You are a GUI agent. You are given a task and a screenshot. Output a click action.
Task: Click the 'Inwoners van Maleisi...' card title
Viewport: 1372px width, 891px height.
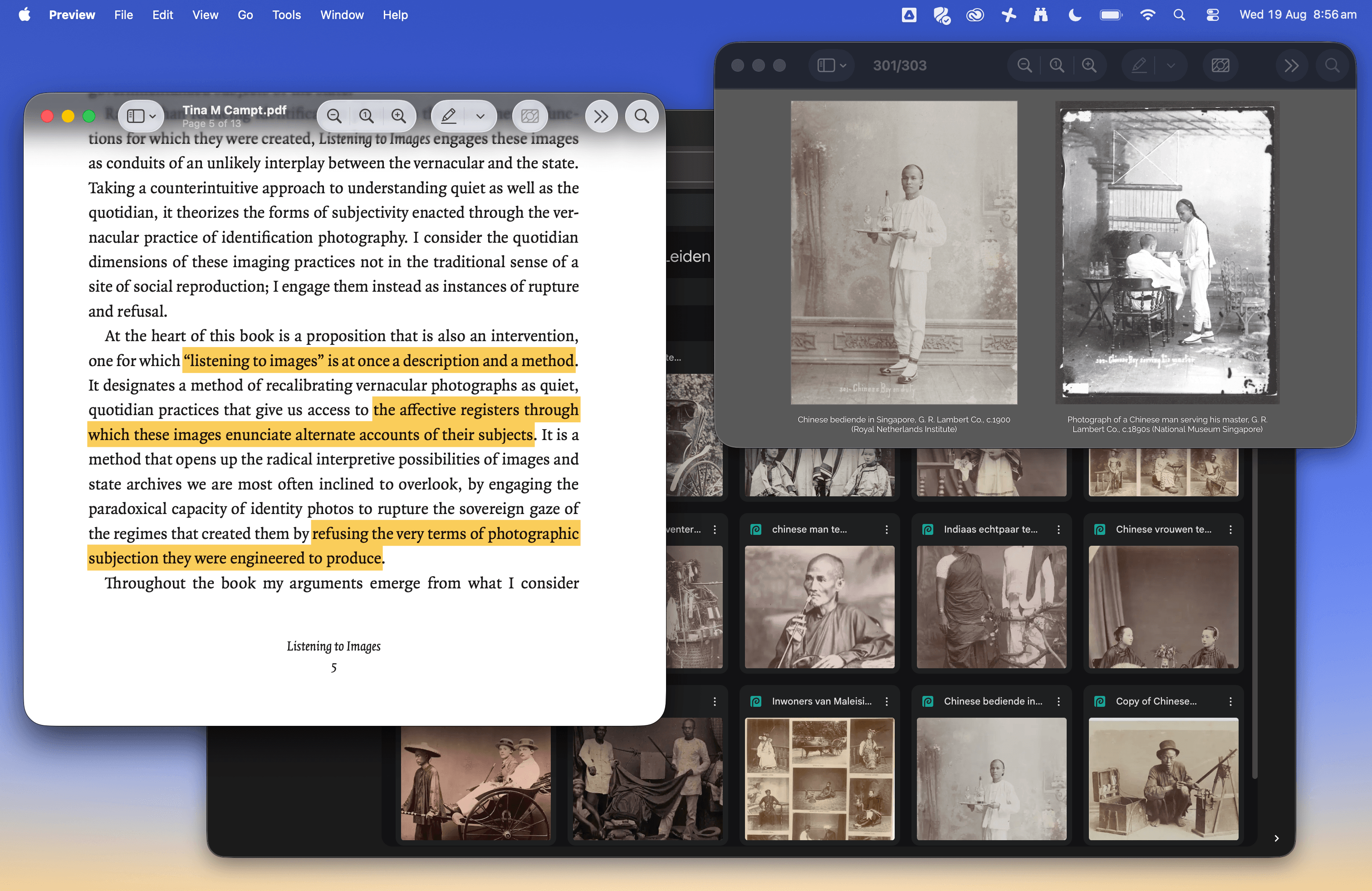[x=822, y=701]
